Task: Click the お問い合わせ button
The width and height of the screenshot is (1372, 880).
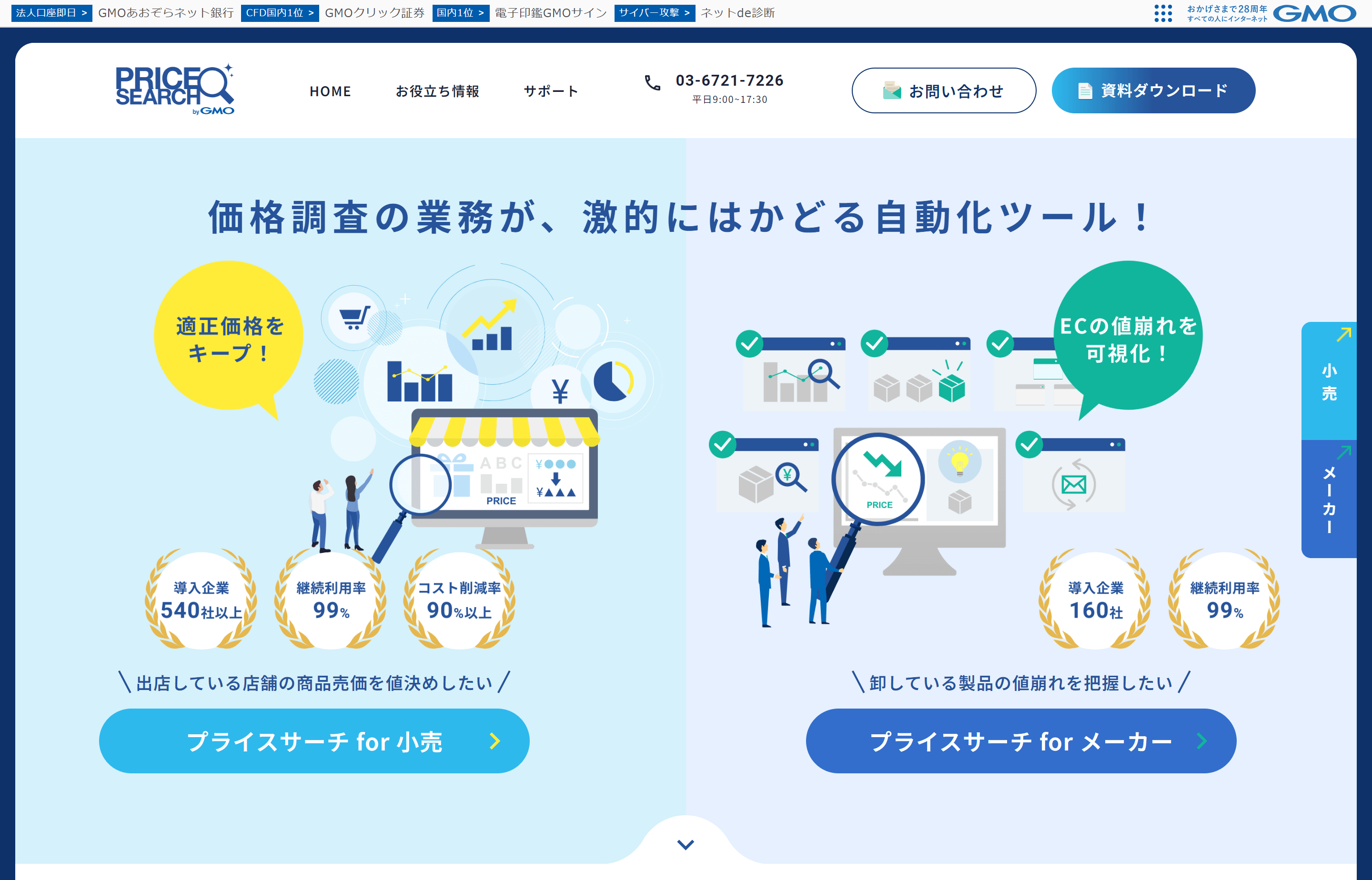Action: 944,90
